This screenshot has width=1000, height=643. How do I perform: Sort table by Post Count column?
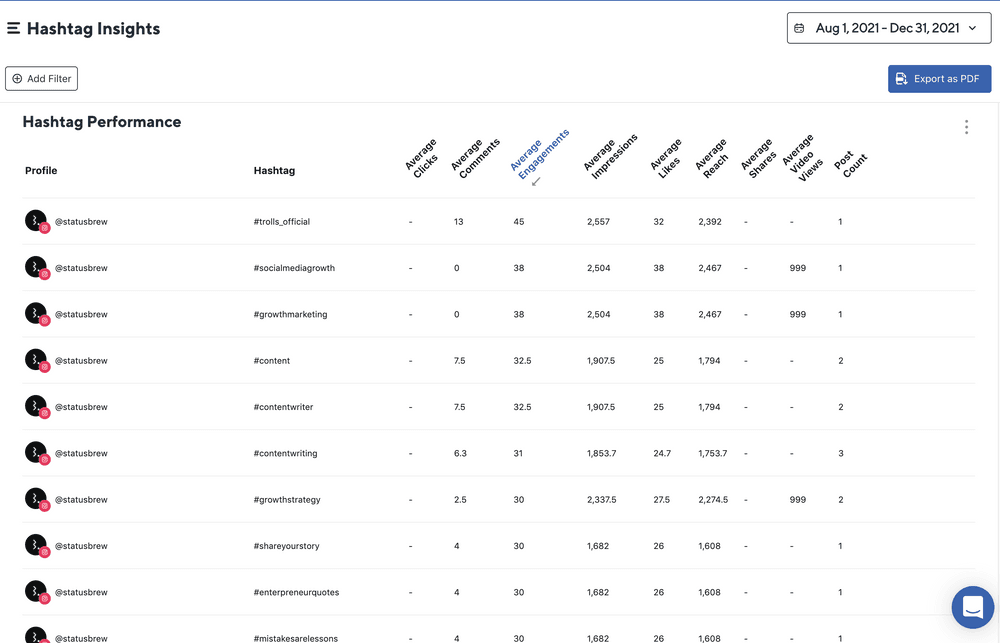pos(847,163)
